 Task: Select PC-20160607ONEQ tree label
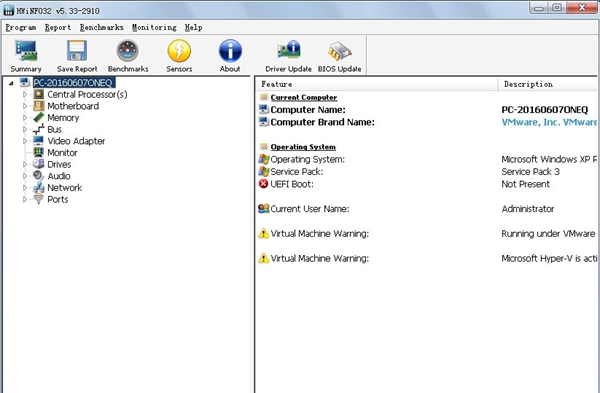(x=73, y=83)
